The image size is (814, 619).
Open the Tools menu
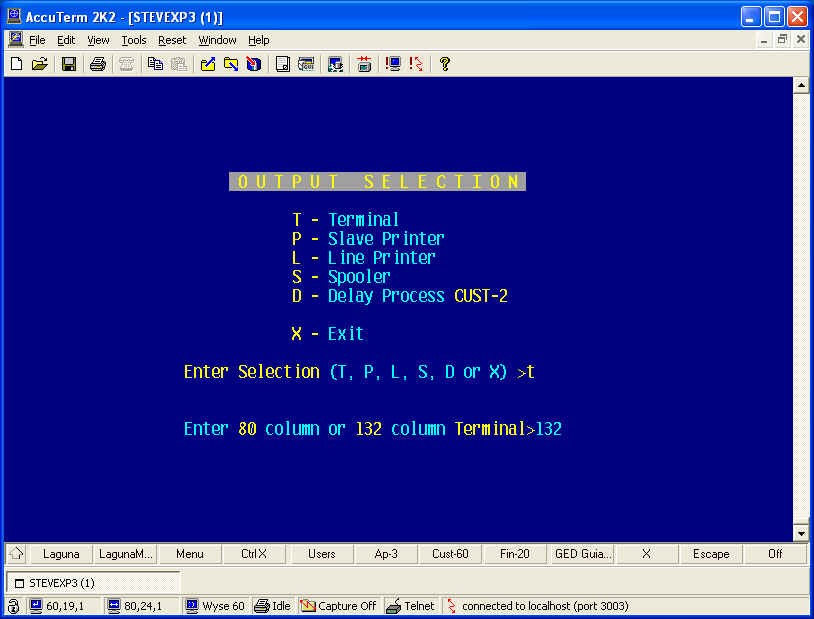pyautogui.click(x=134, y=40)
